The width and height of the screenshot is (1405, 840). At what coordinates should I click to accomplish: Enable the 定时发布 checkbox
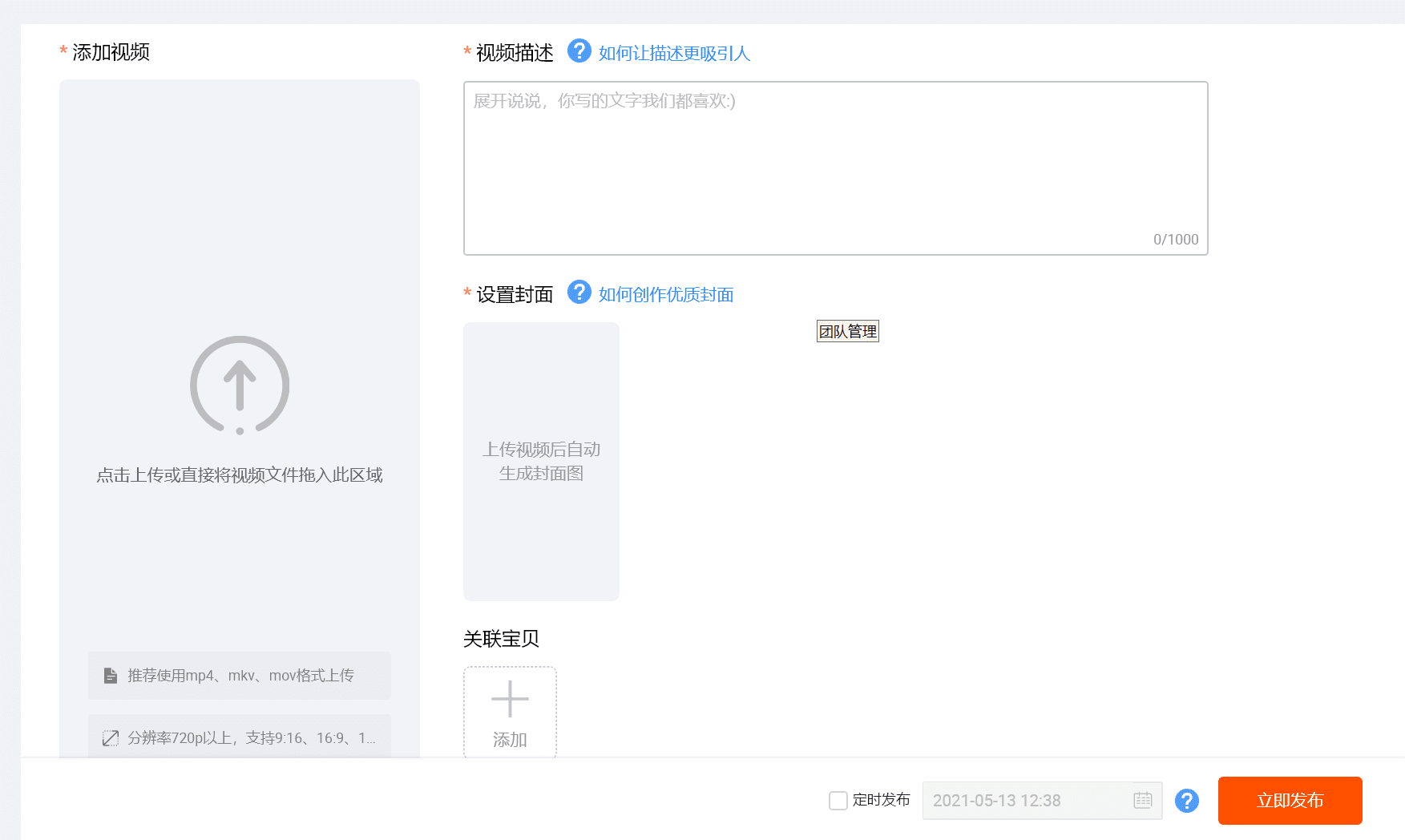(x=838, y=801)
